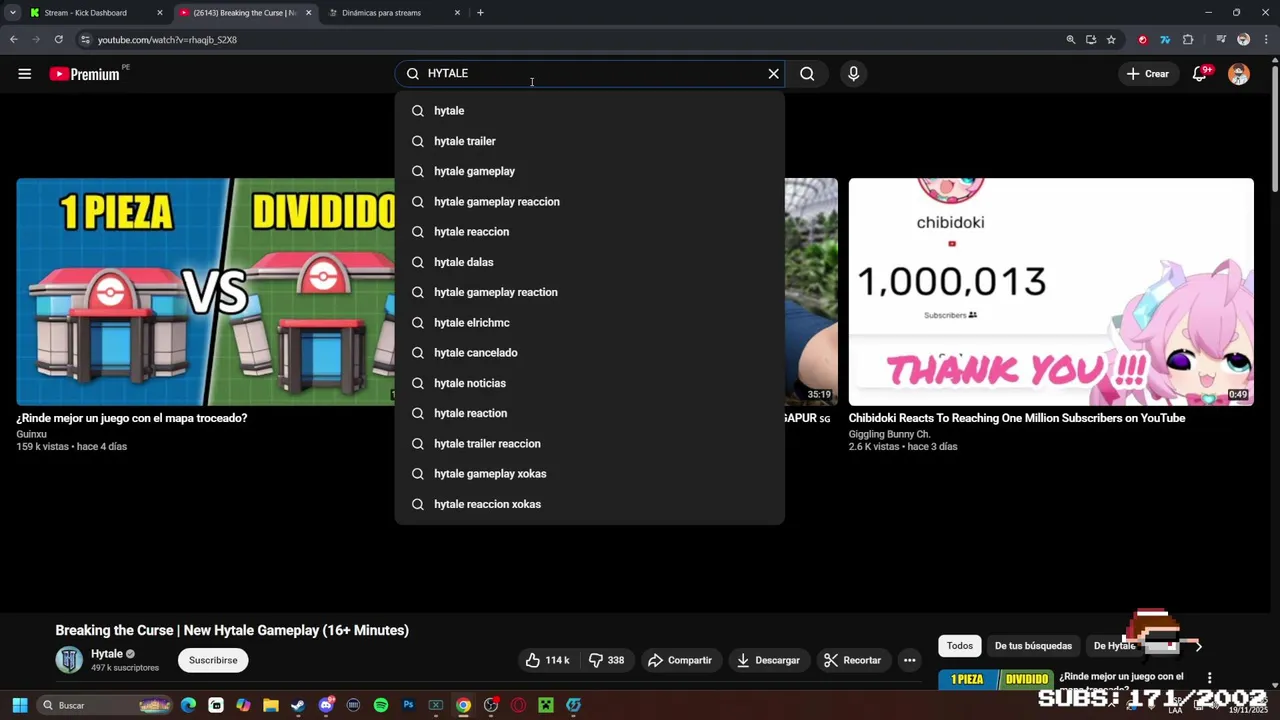
Task: Open options for sidebar '¿Rinde mejor' video
Action: (x=1209, y=678)
